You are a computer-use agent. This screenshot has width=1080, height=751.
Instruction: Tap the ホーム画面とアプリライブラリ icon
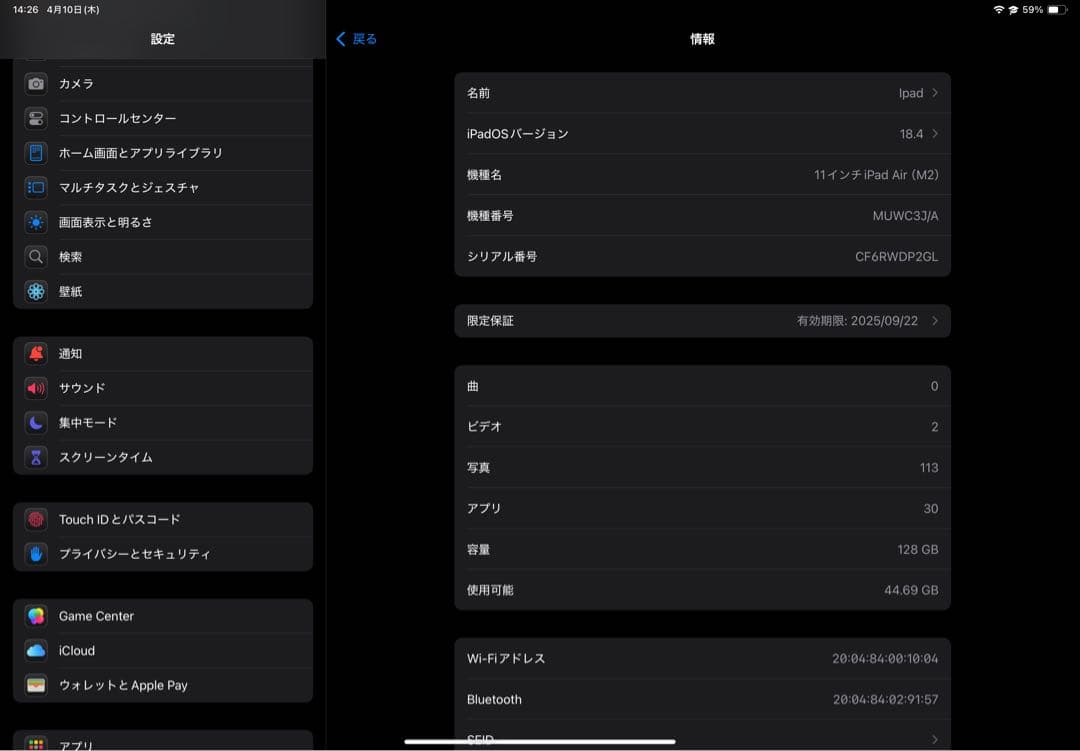pos(36,153)
